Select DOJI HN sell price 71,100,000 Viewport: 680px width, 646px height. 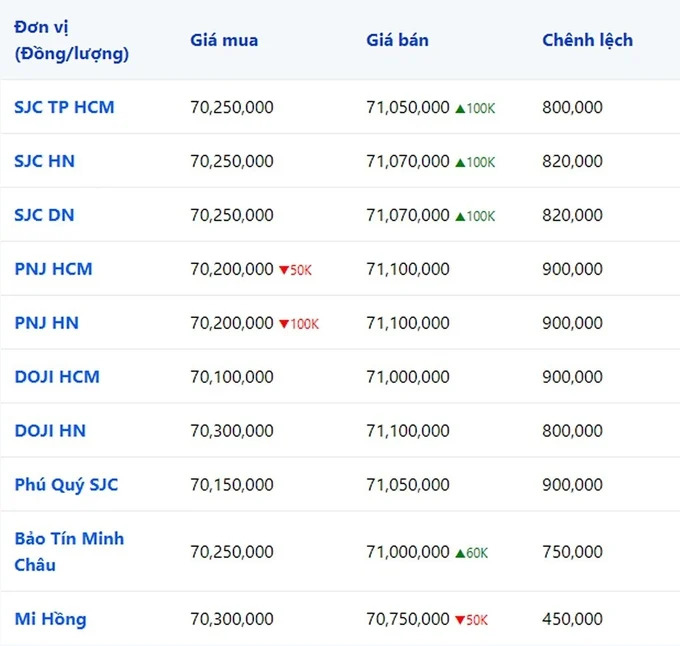(x=408, y=431)
